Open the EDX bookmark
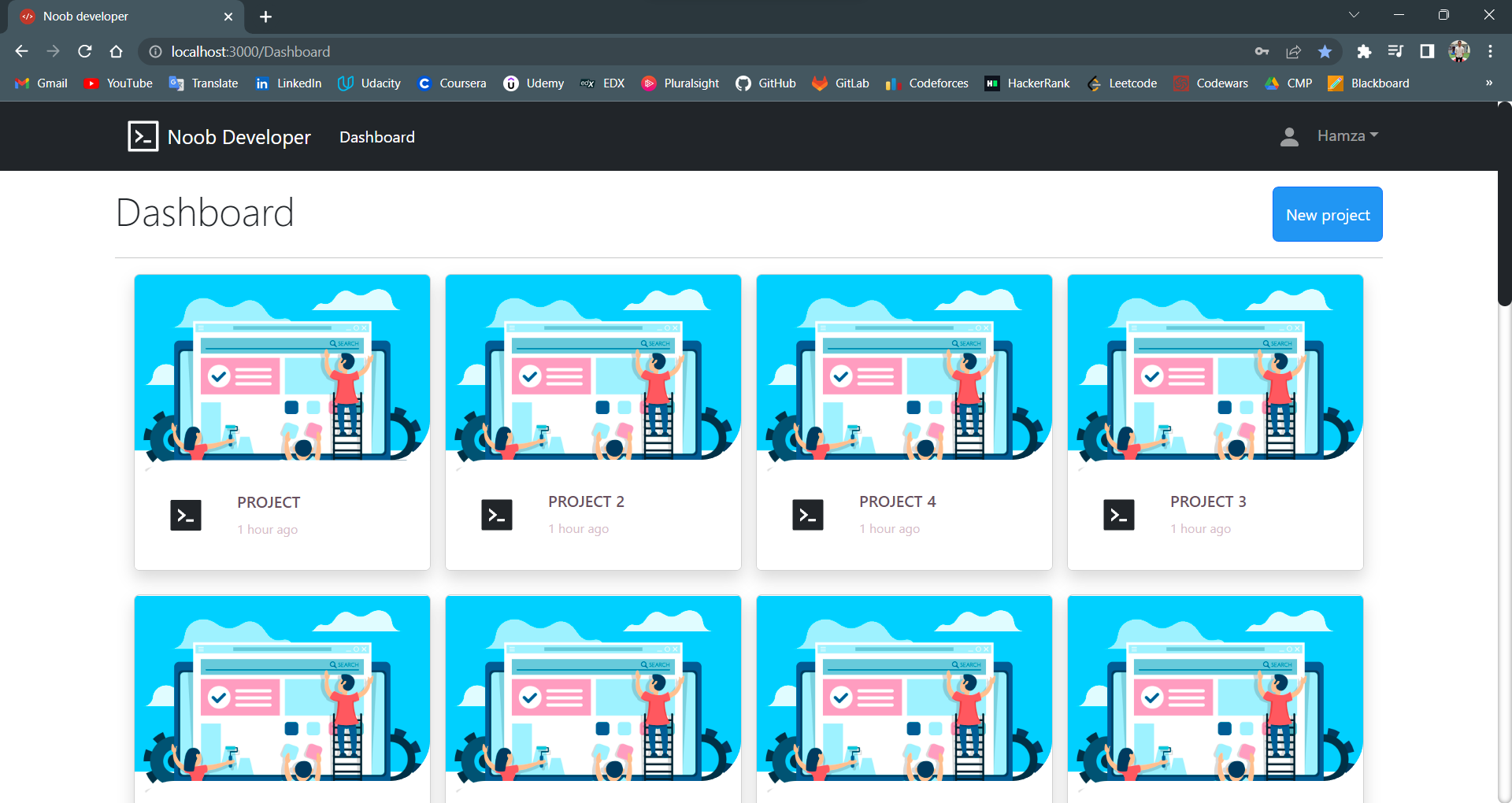 coord(602,83)
